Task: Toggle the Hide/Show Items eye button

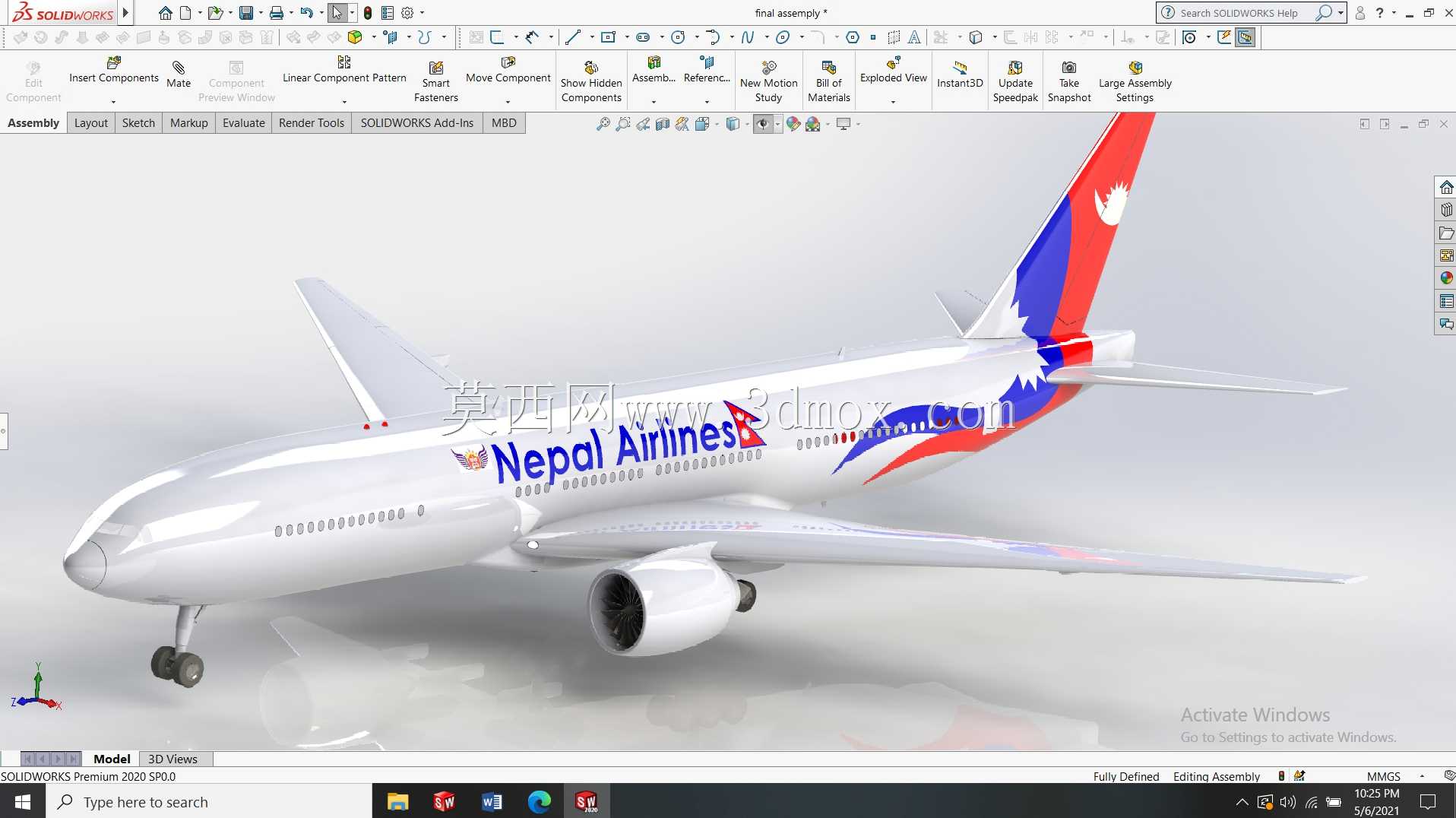Action: (x=763, y=124)
